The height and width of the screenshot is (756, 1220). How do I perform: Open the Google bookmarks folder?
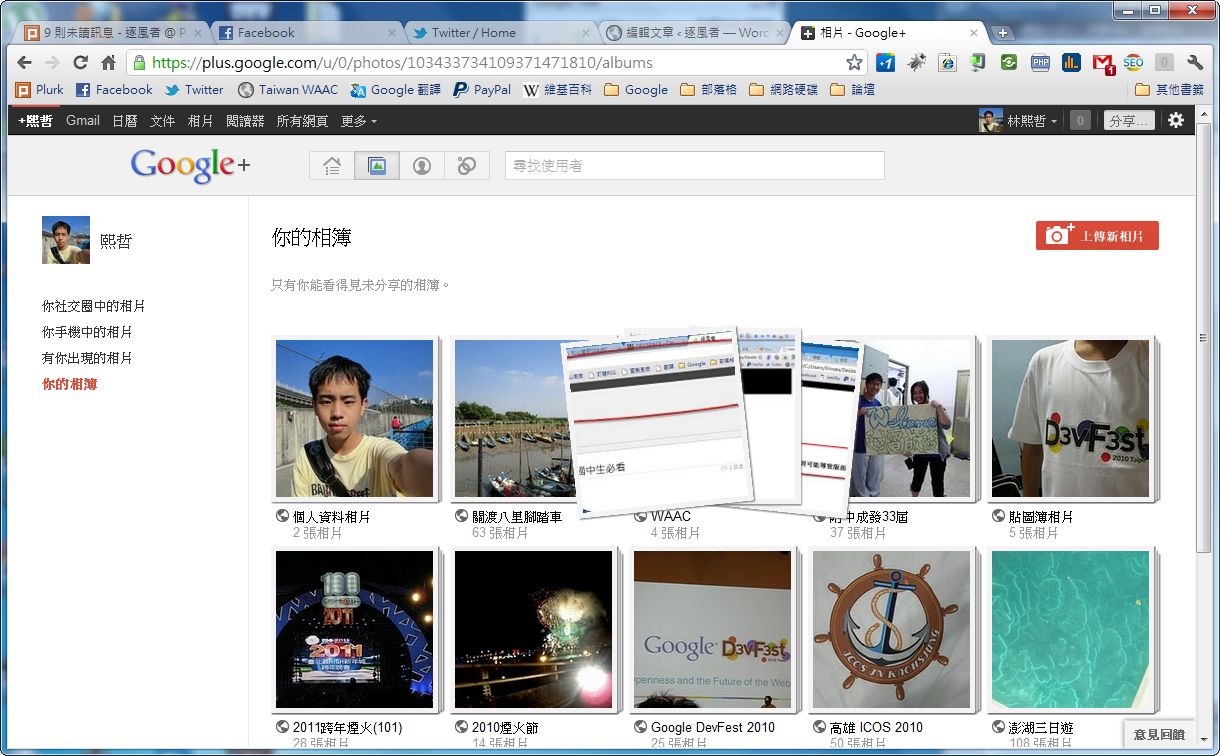[x=636, y=90]
